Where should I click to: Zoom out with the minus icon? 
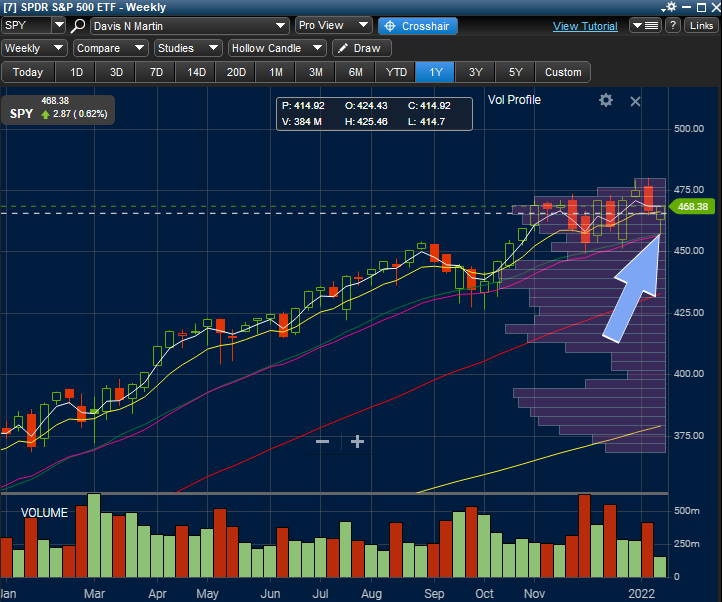pyautogui.click(x=322, y=442)
